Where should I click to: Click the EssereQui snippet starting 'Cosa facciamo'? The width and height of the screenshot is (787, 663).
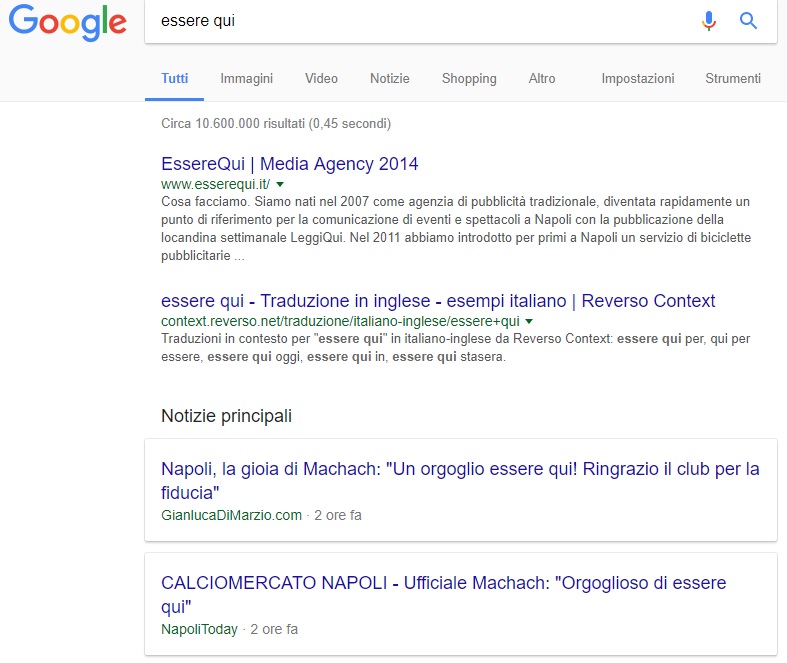pos(456,229)
